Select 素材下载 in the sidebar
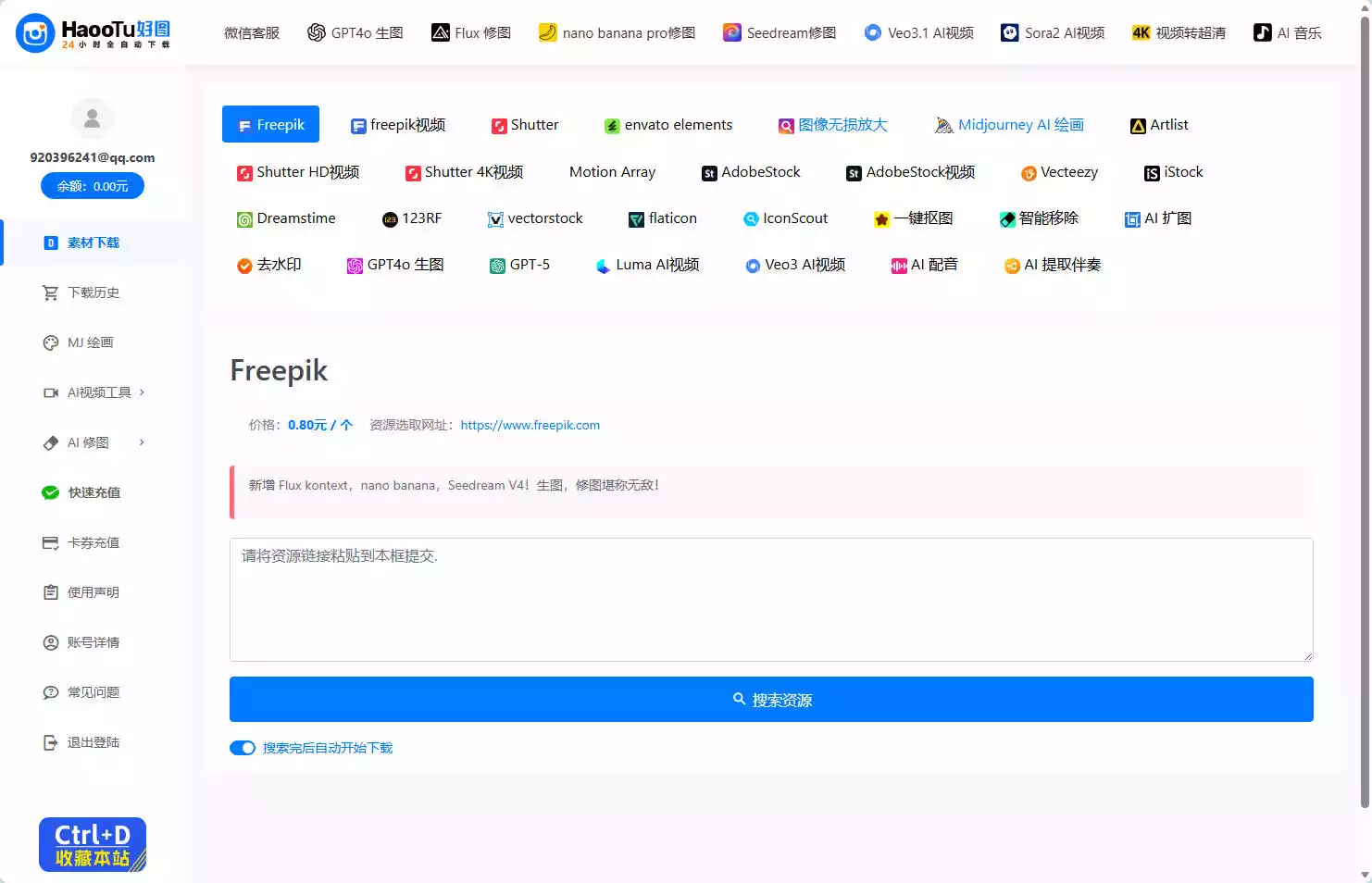1372x883 pixels. (93, 243)
